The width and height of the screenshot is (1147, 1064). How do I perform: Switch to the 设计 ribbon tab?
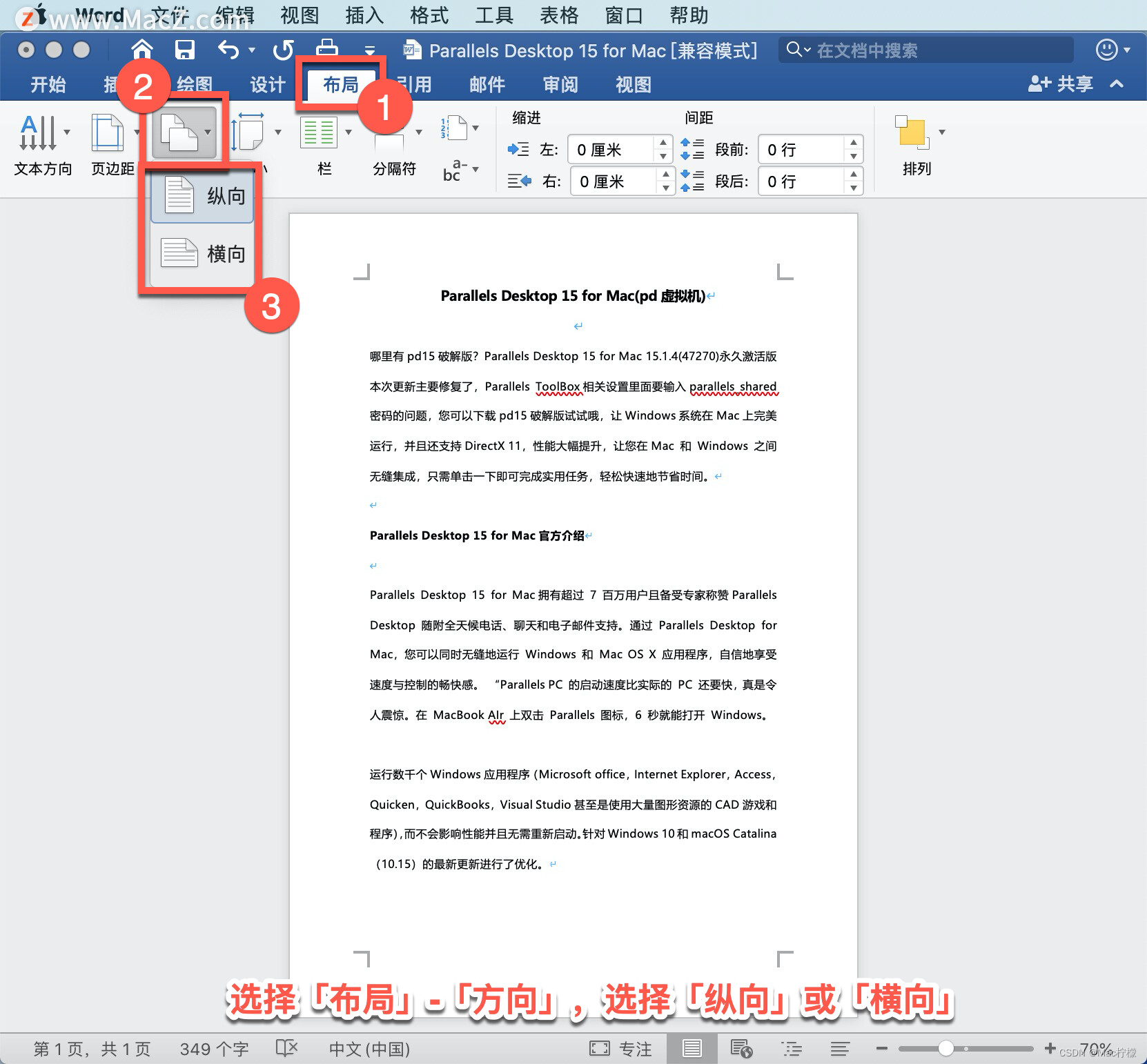(x=268, y=84)
